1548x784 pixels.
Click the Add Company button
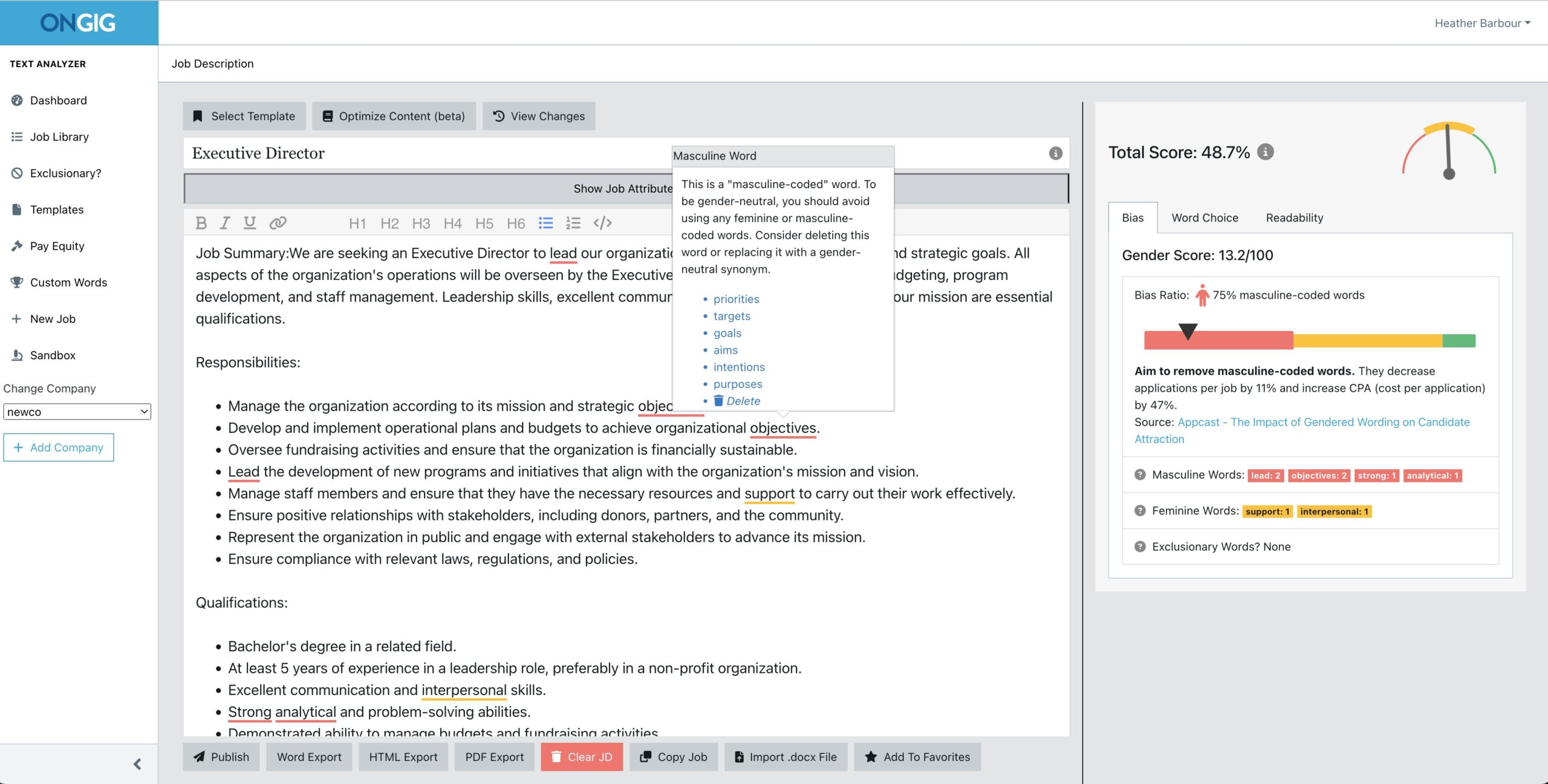[59, 447]
